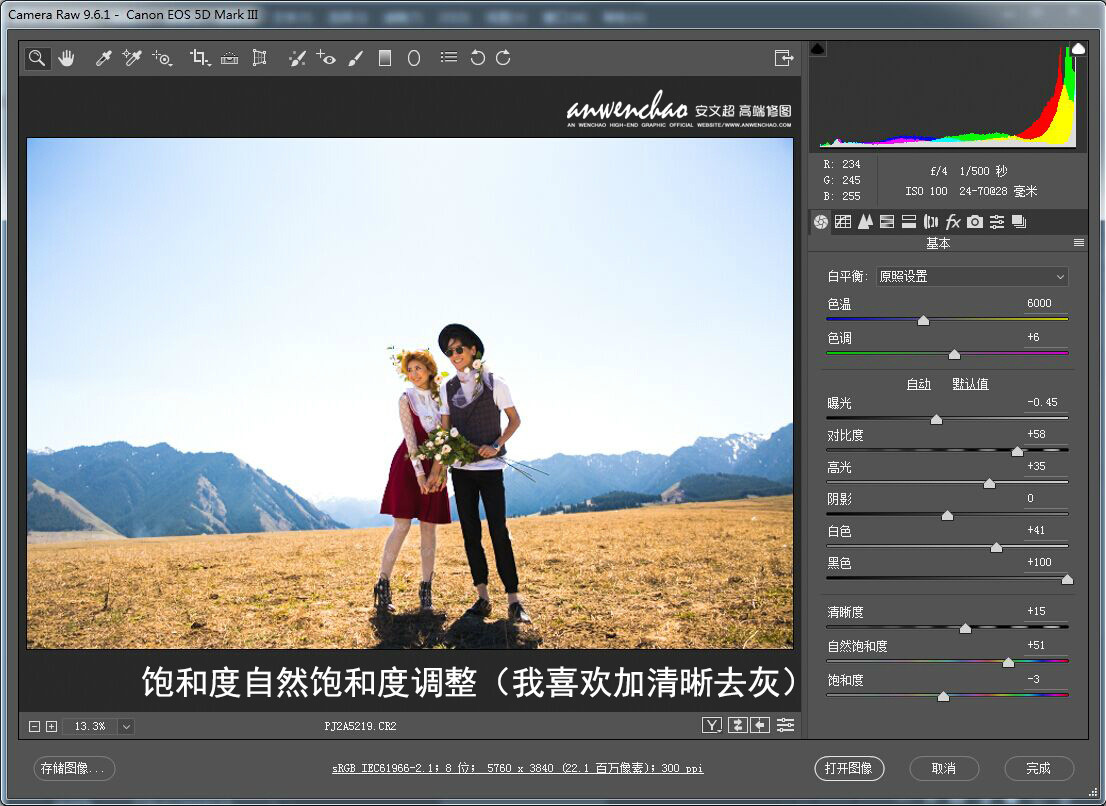Click the 默认值 default link
This screenshot has width=1106, height=806.
pos(970,384)
